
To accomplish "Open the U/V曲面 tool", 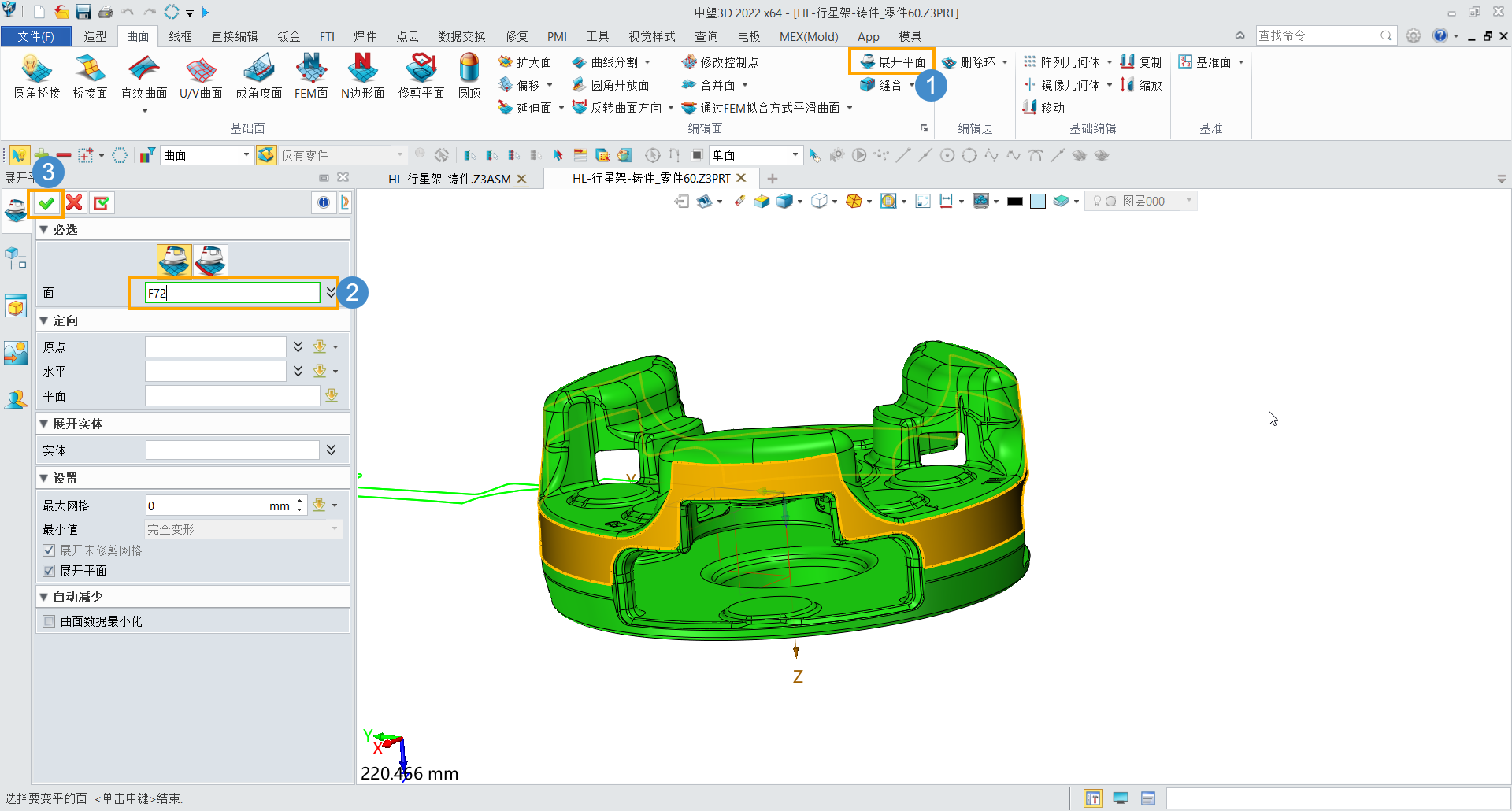I will click(x=201, y=77).
